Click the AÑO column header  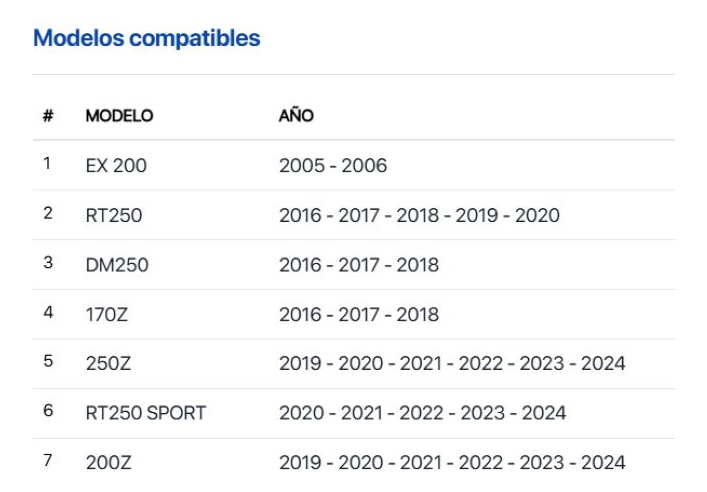point(296,115)
